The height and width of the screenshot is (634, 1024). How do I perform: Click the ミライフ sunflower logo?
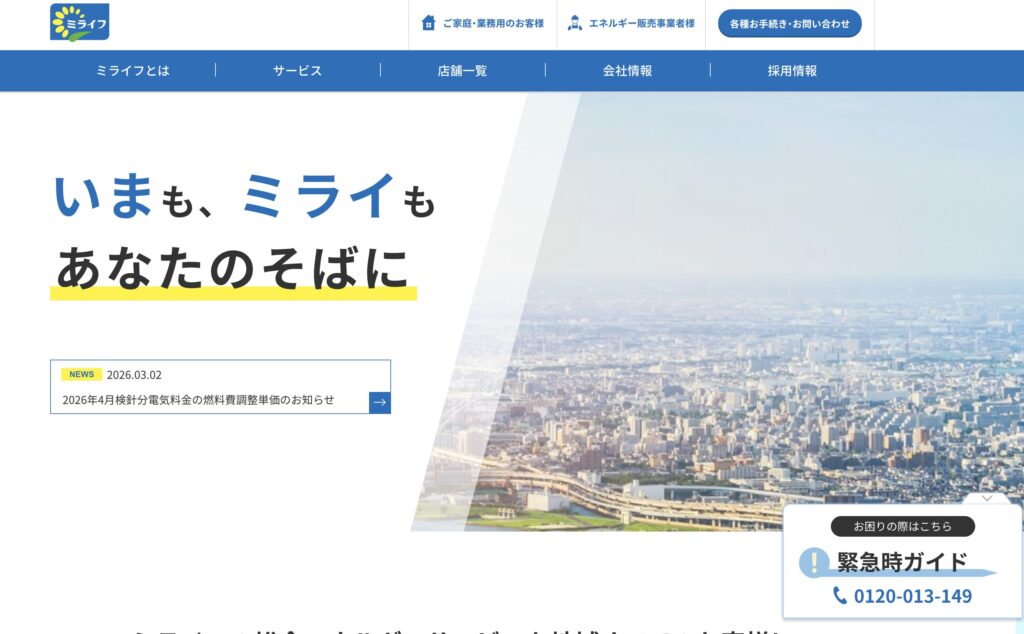79,23
